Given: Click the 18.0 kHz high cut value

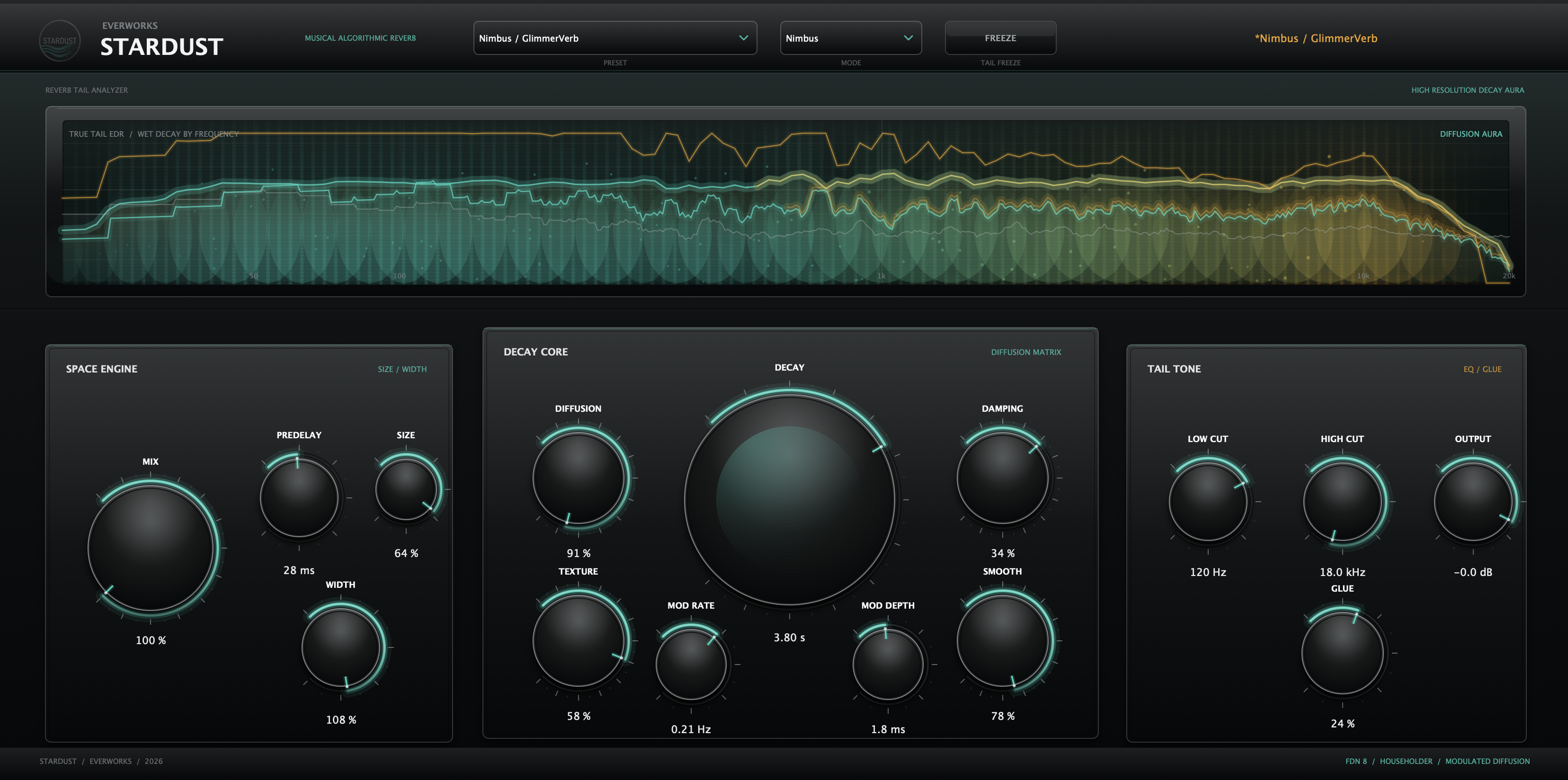Looking at the screenshot, I should click(x=1342, y=572).
